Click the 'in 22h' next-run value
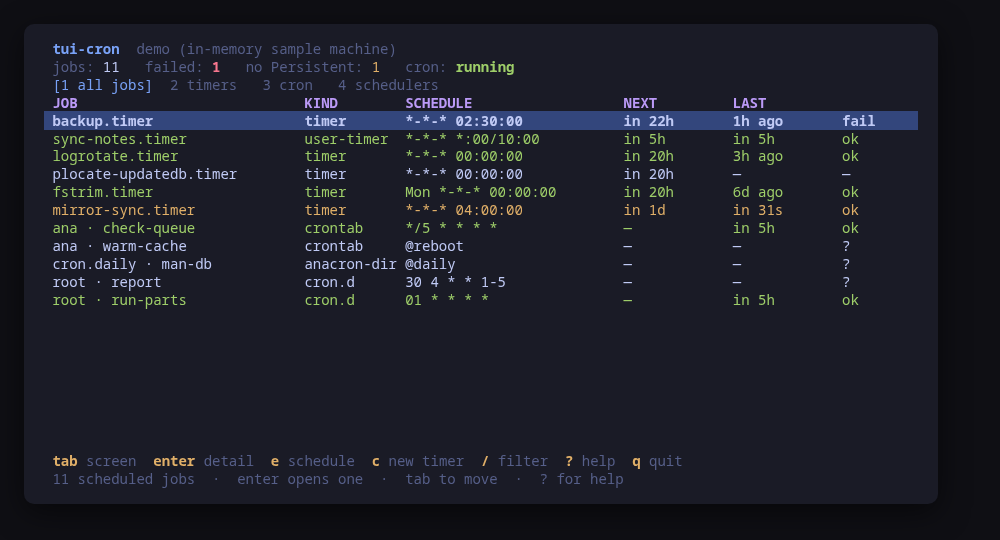Image resolution: width=1000 pixels, height=540 pixels. pos(649,121)
